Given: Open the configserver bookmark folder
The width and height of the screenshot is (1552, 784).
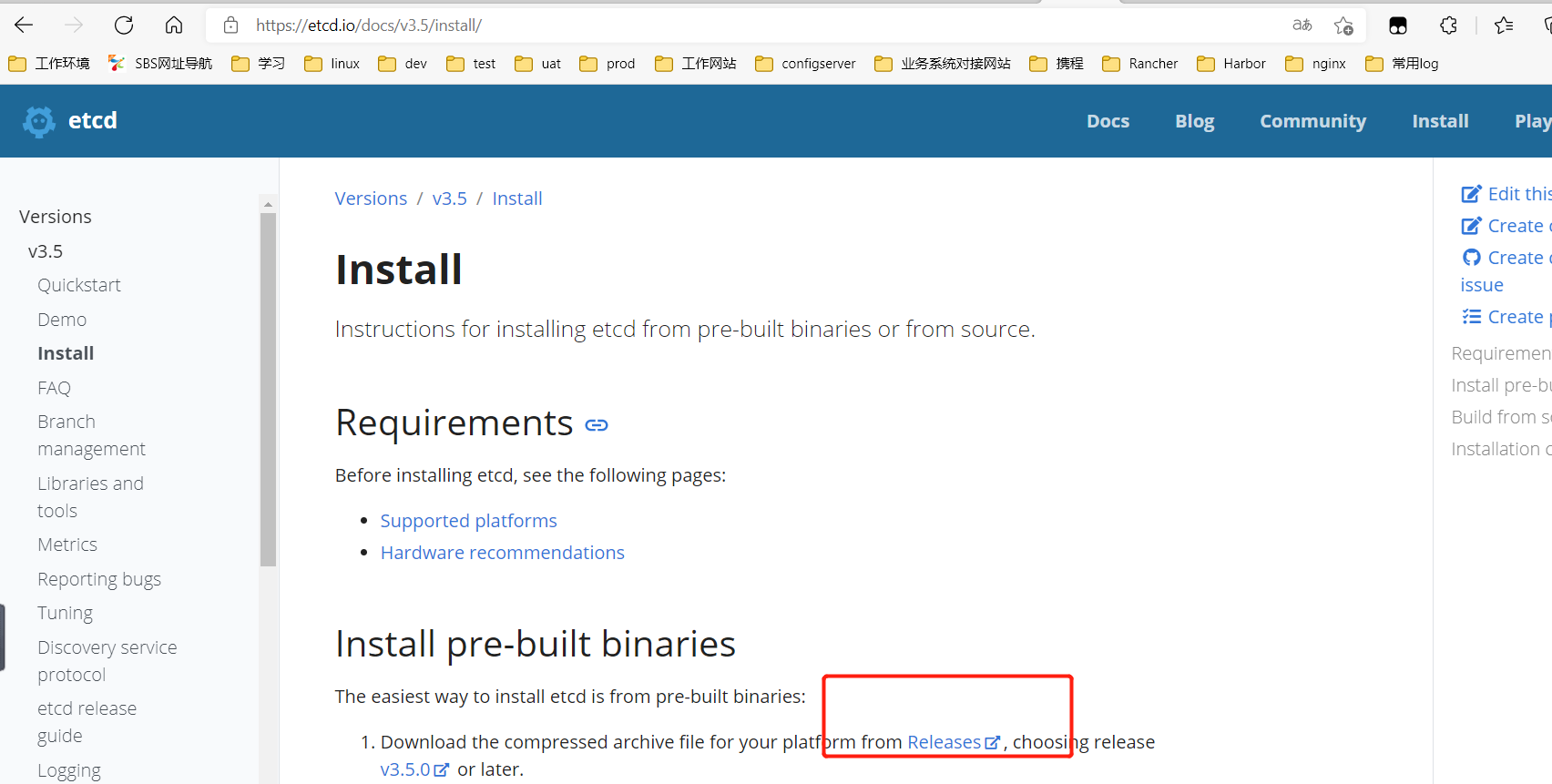Looking at the screenshot, I should point(806,64).
